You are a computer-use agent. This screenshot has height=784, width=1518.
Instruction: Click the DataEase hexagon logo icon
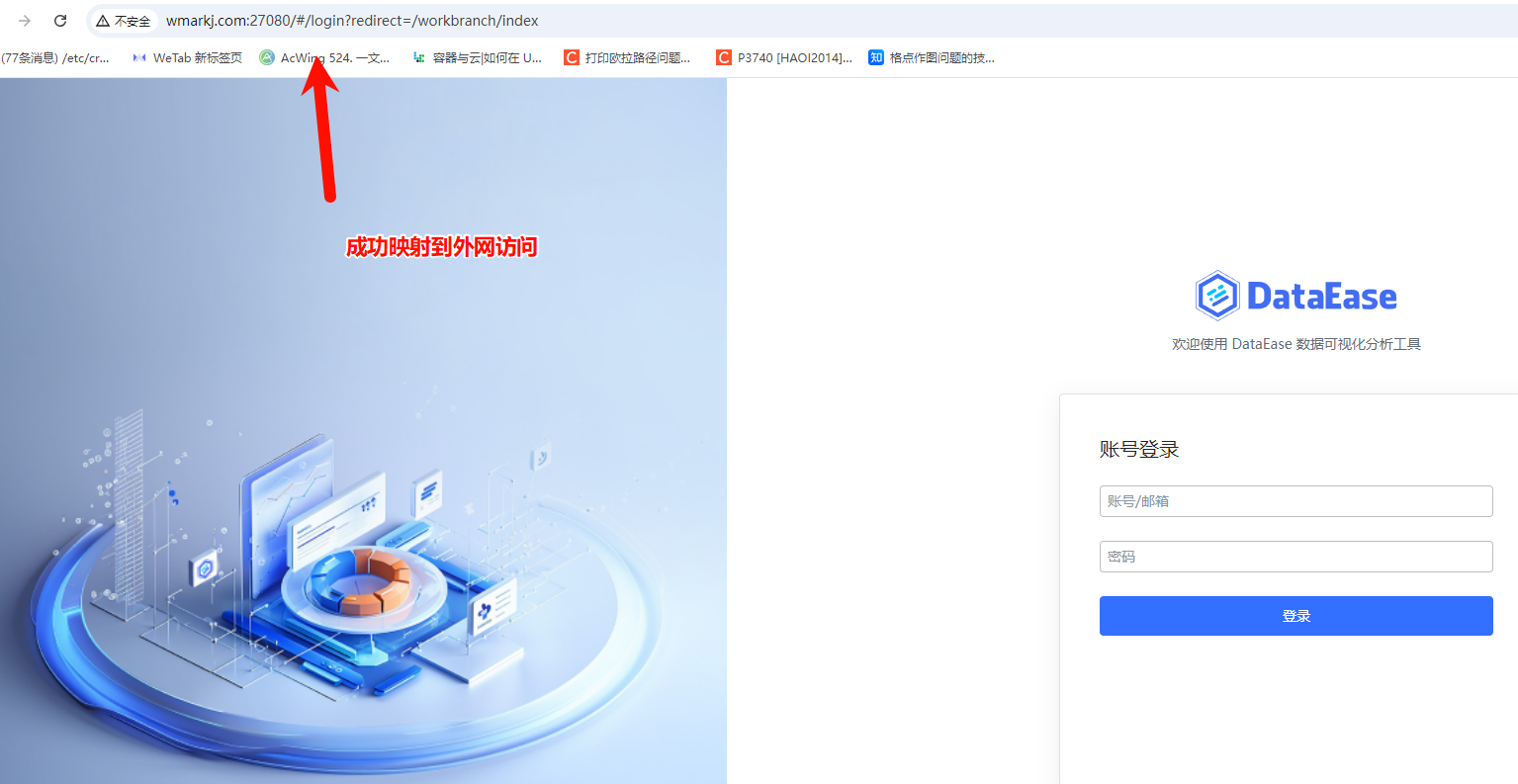click(x=1217, y=296)
